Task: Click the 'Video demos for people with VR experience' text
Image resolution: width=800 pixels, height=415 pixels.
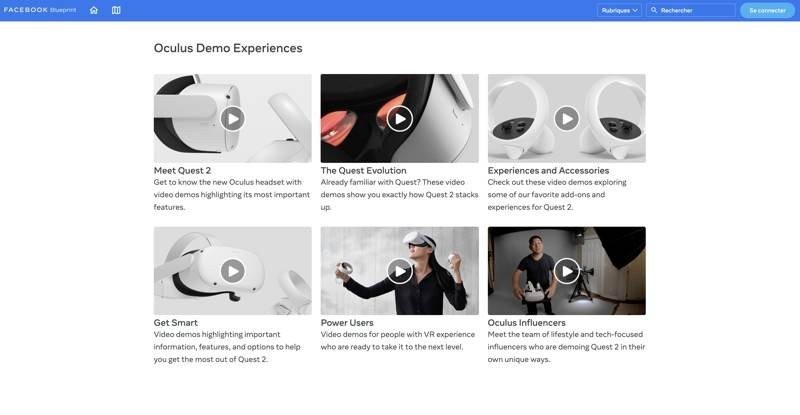Action: [397, 340]
